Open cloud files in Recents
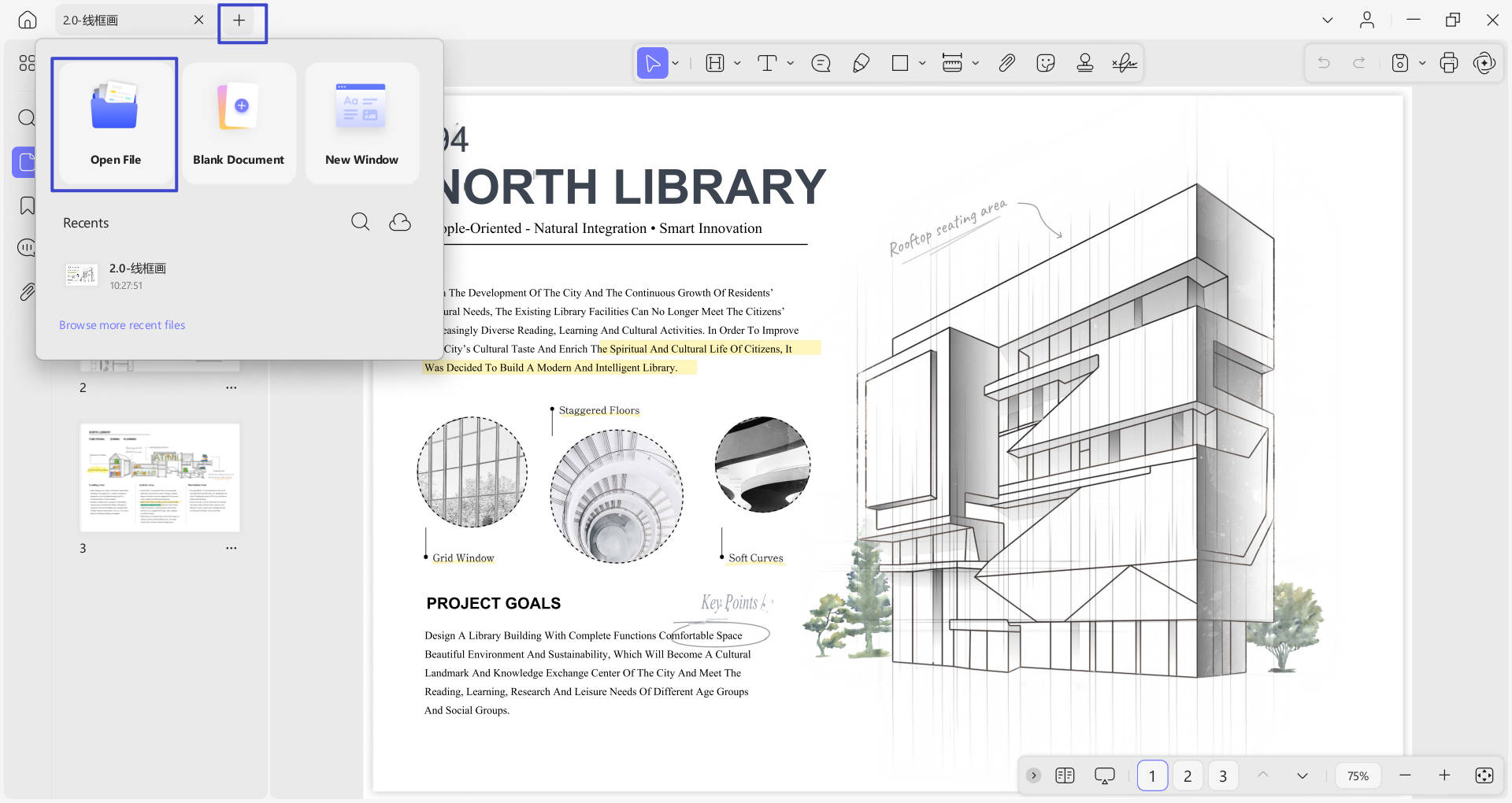 click(400, 222)
